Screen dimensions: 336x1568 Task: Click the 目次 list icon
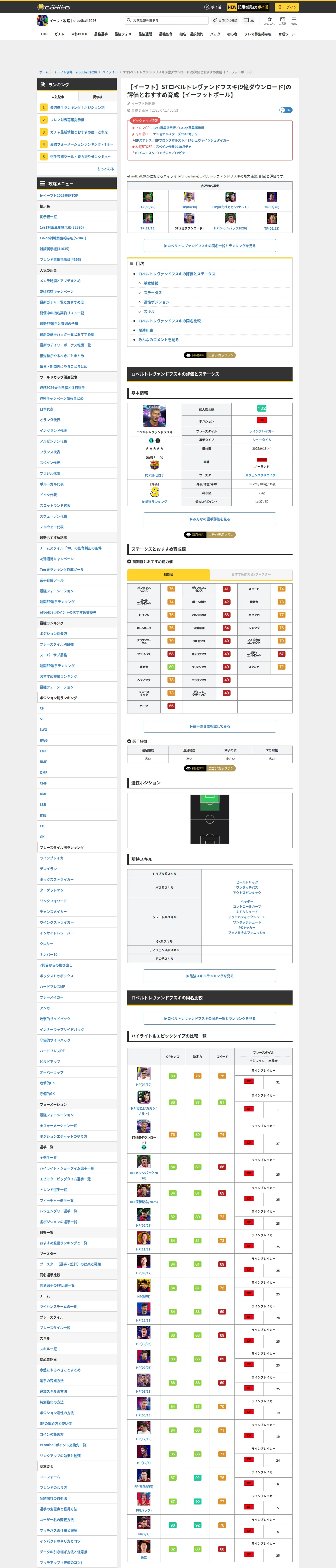pyautogui.click(x=131, y=264)
